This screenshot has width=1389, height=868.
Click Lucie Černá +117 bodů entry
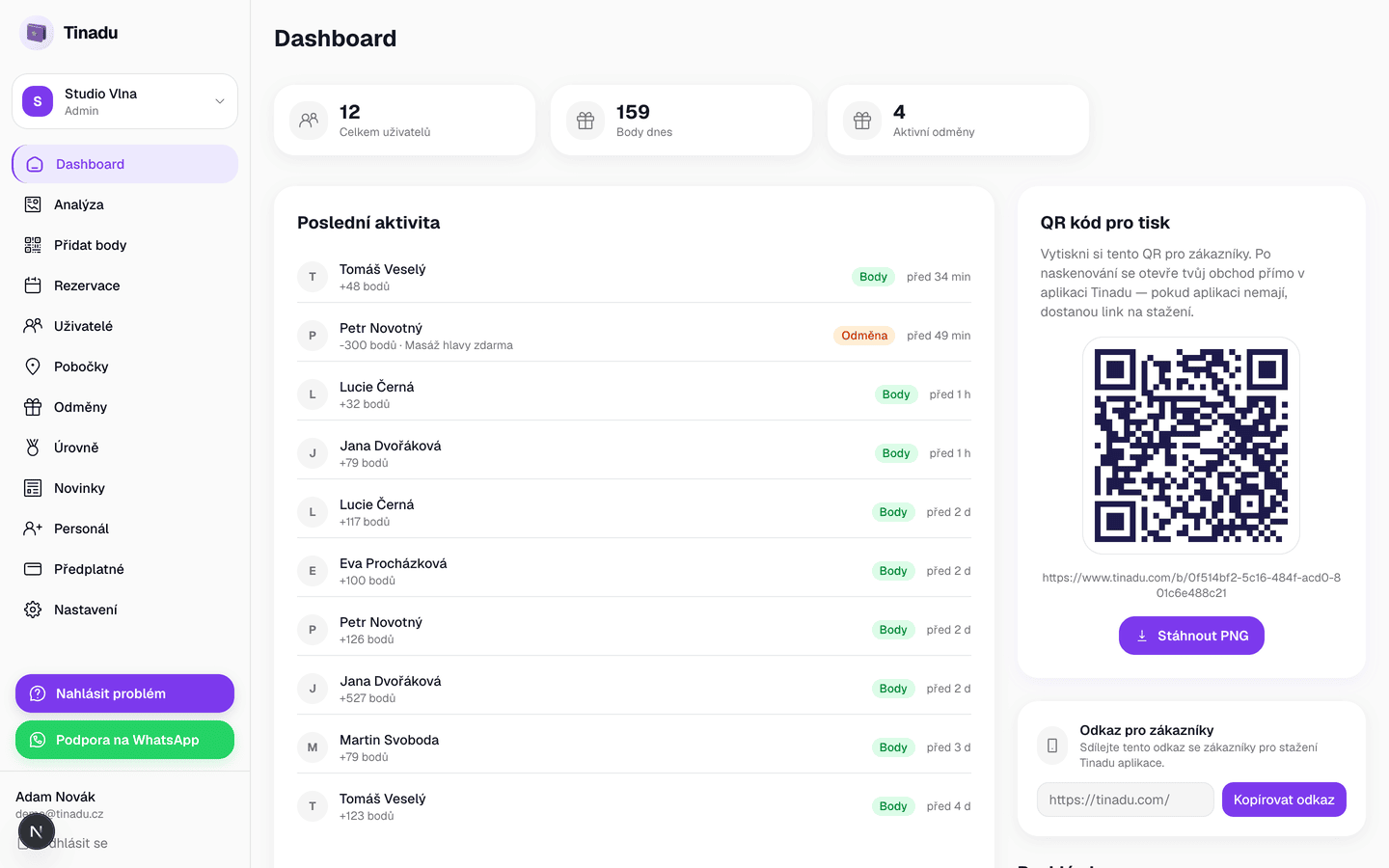pos(634,512)
